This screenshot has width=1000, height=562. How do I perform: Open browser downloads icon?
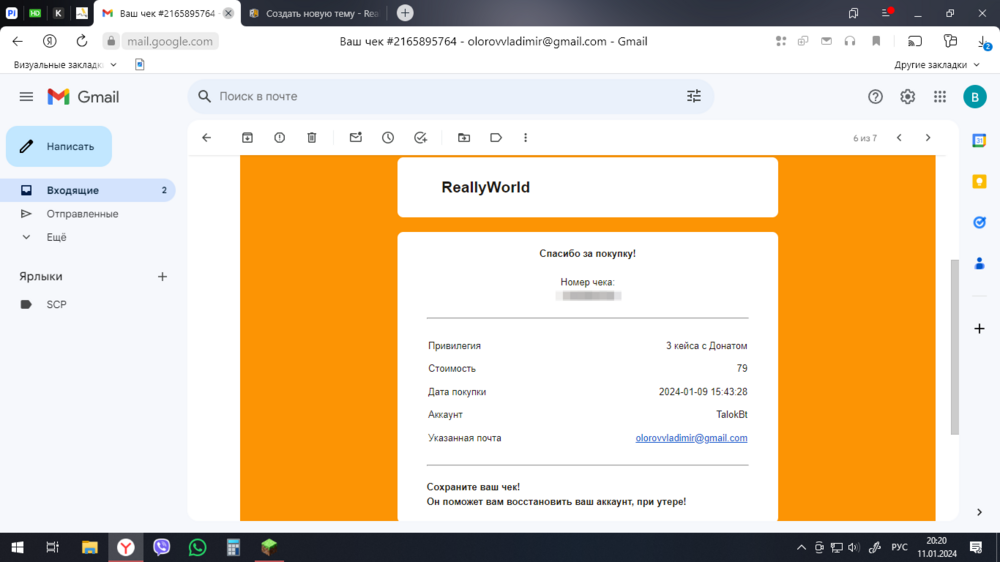coord(983,41)
